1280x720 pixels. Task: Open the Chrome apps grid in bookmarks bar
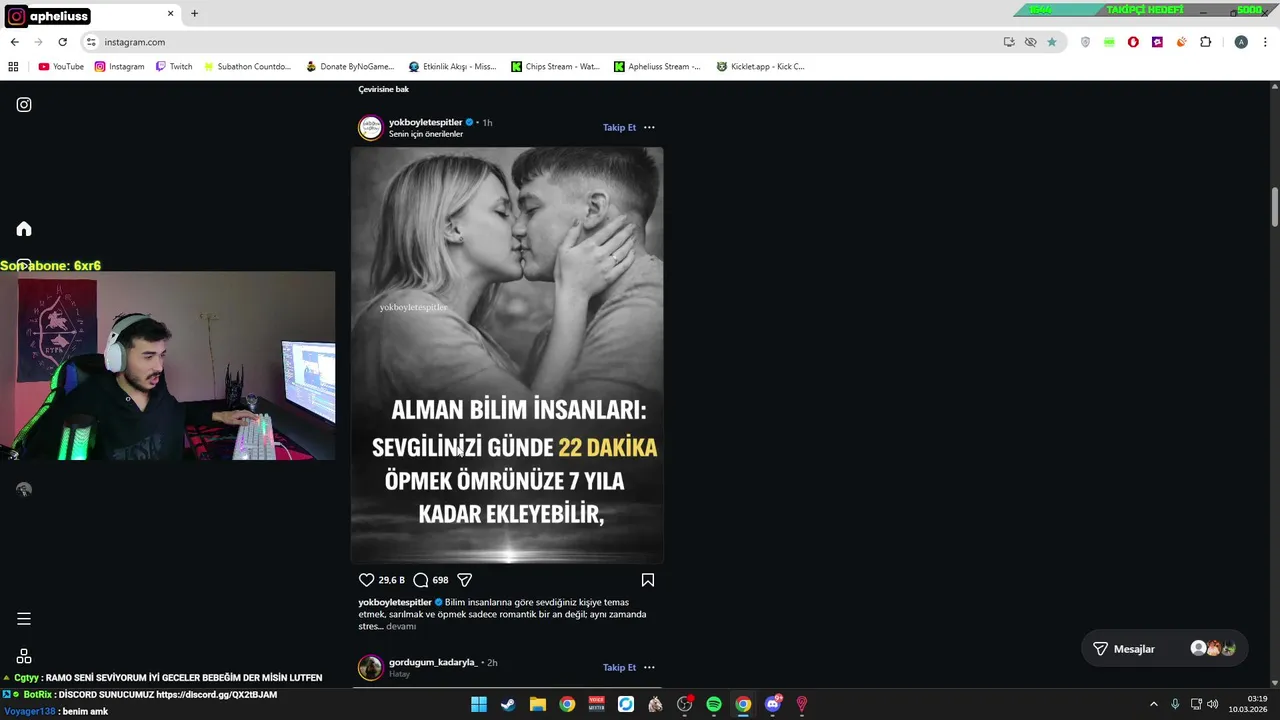(x=13, y=67)
